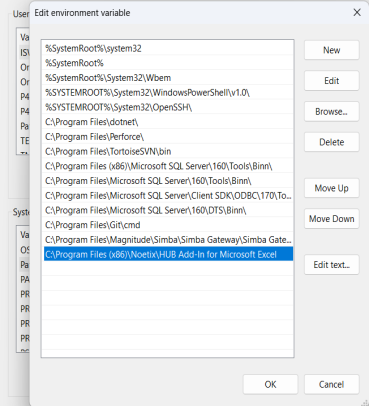The image size is (369, 406).
Task: Select the SQL Server 160\DTS\Binn entry
Action: [168, 210]
